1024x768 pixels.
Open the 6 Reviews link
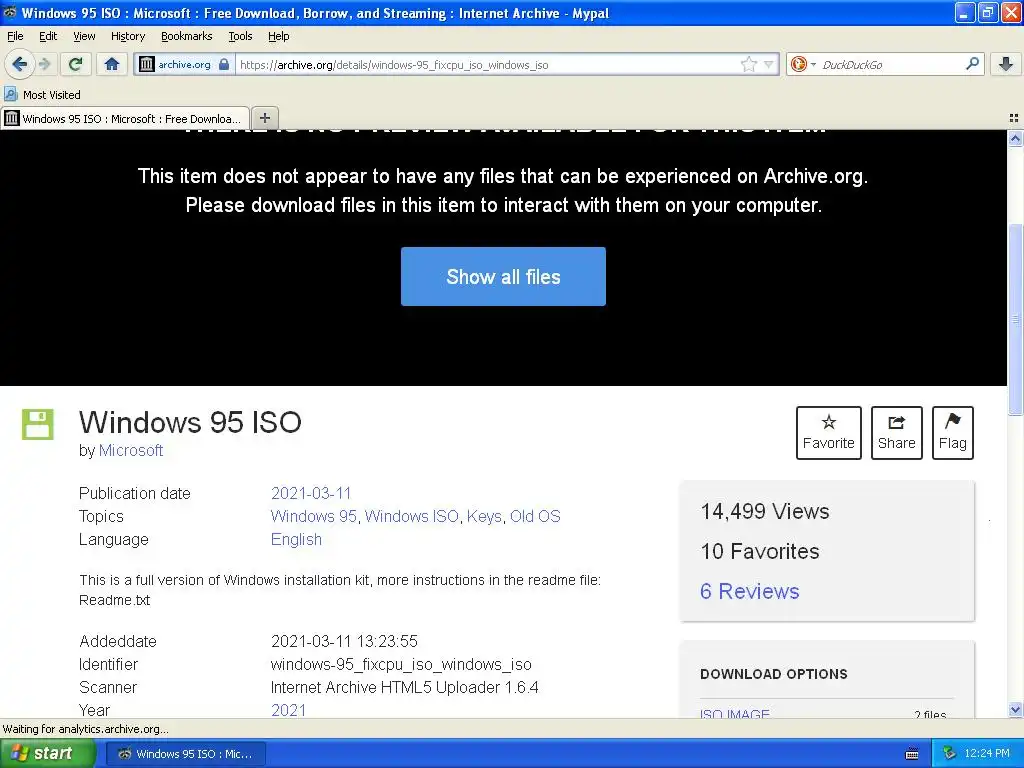point(749,591)
